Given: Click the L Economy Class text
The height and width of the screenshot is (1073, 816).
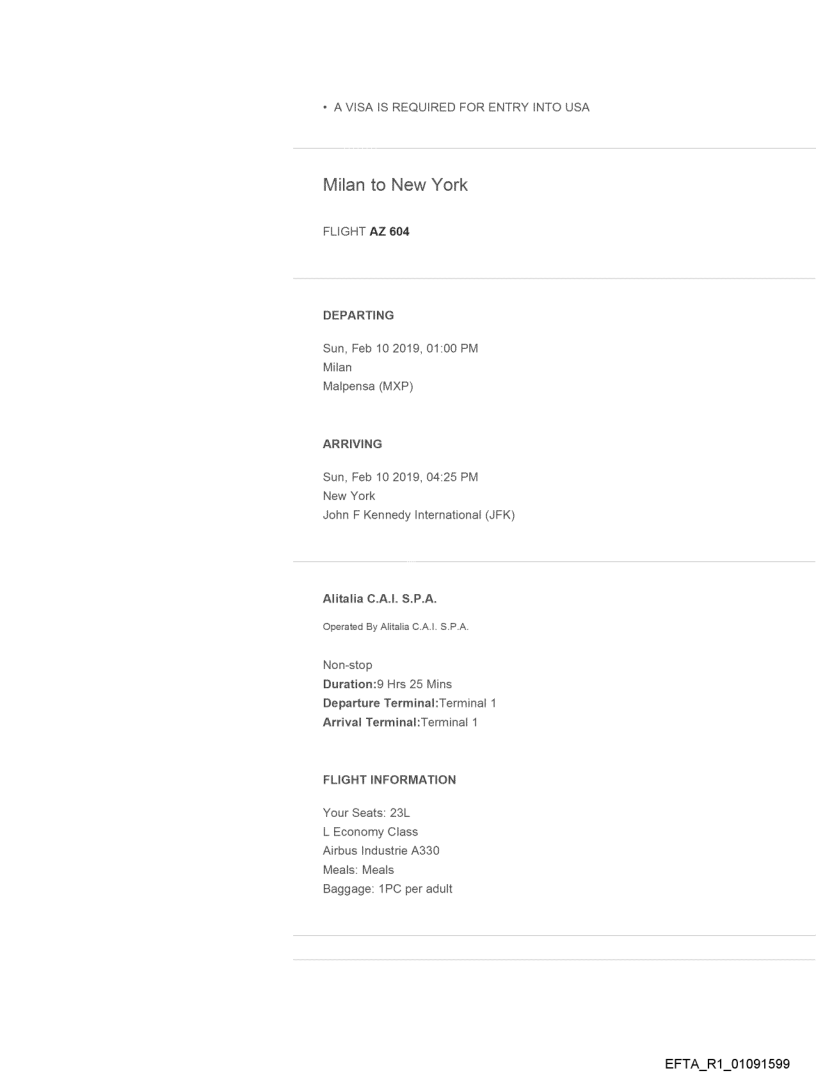Looking at the screenshot, I should [370, 832].
